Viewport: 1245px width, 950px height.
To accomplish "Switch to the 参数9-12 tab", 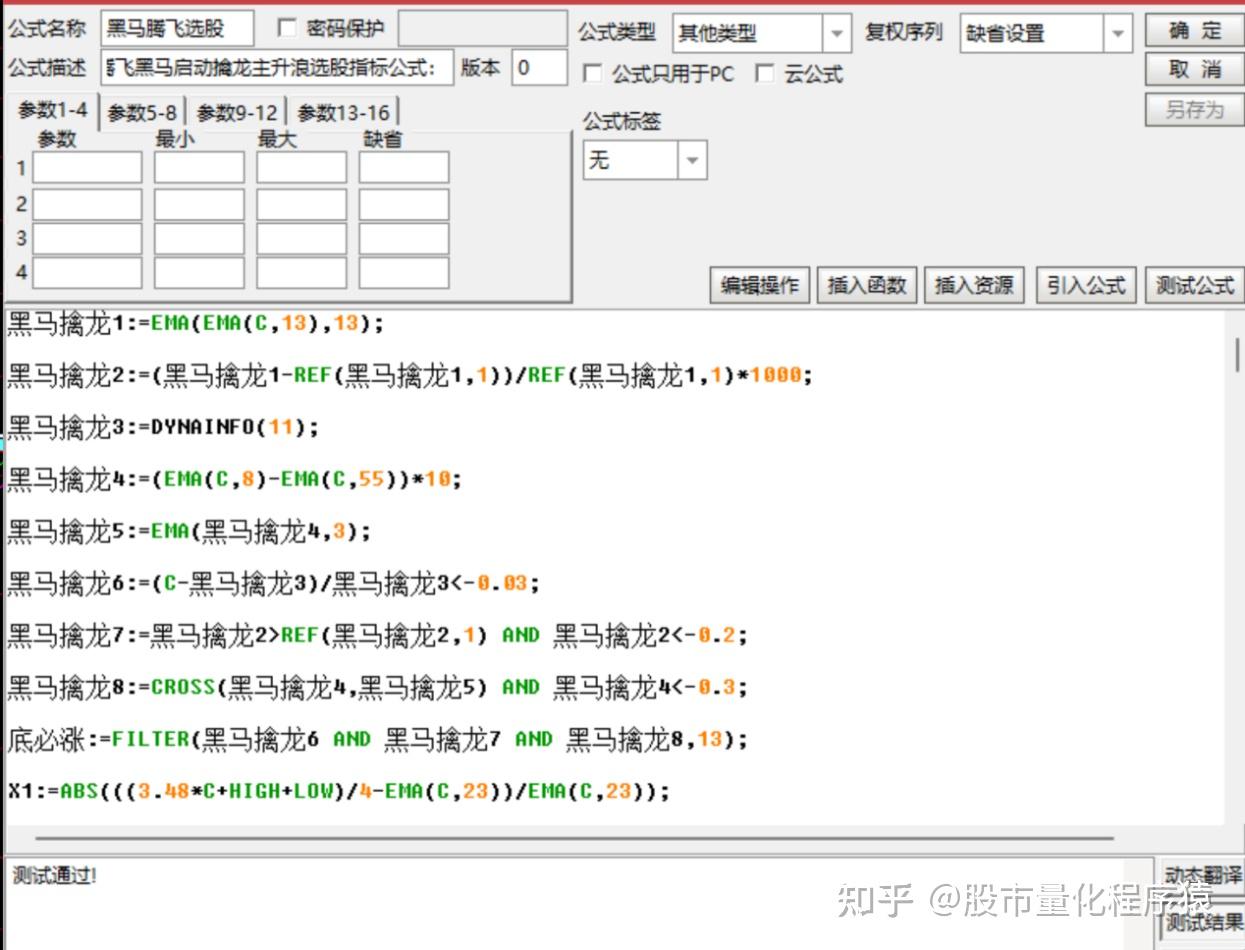I will [x=237, y=113].
